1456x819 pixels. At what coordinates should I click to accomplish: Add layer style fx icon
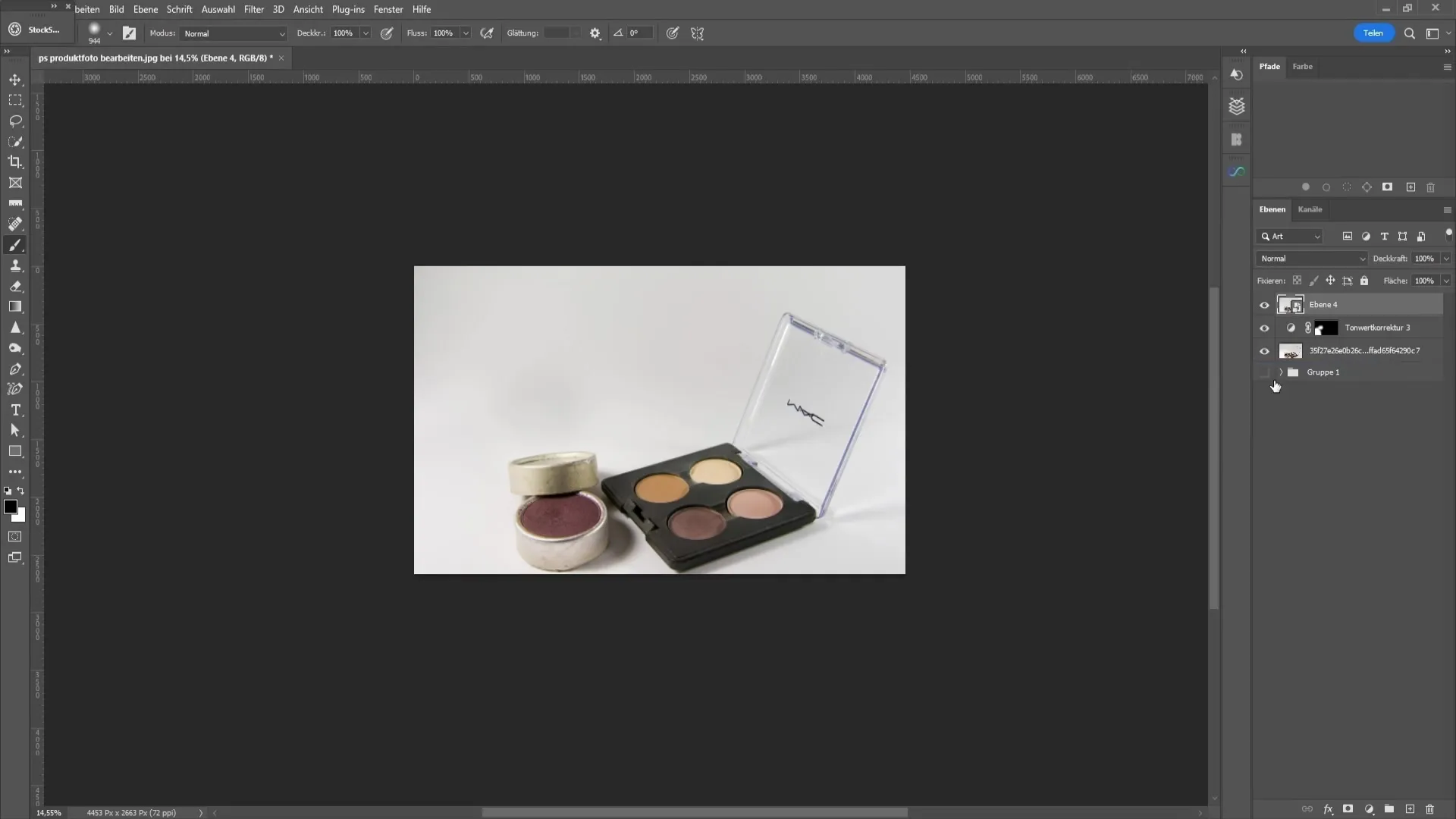point(1328,809)
